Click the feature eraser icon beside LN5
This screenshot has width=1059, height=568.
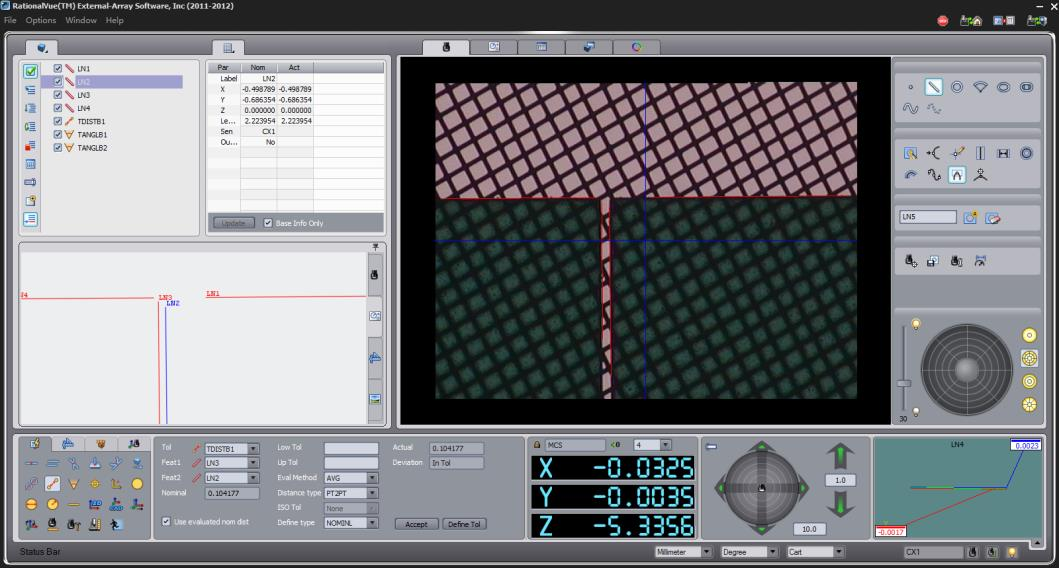(x=992, y=217)
